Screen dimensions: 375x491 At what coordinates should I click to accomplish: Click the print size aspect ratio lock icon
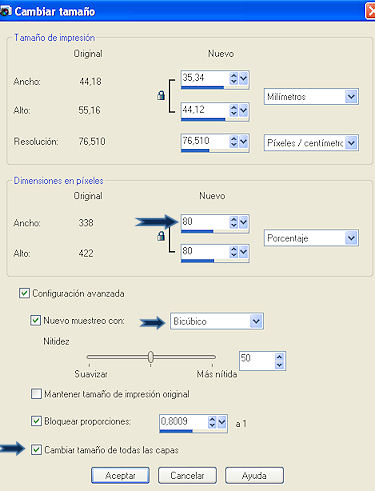point(161,96)
